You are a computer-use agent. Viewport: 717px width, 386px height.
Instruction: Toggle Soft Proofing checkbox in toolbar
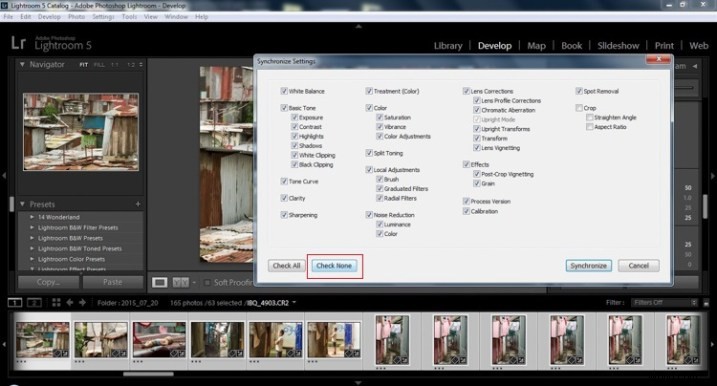[x=207, y=283]
